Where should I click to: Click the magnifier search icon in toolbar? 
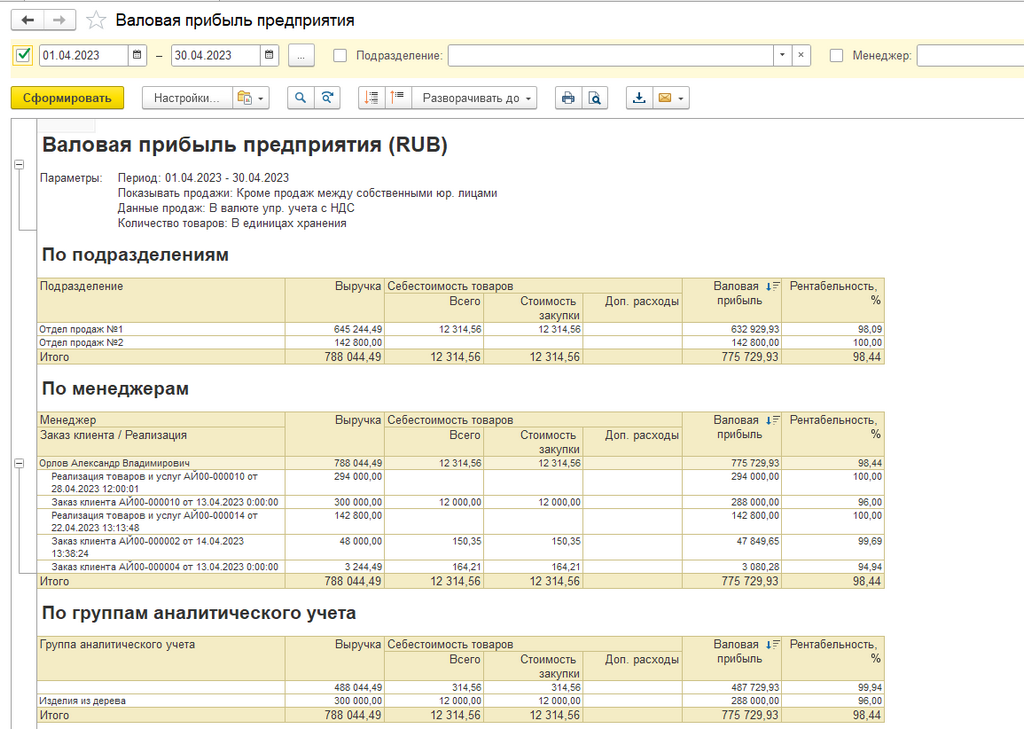299,98
